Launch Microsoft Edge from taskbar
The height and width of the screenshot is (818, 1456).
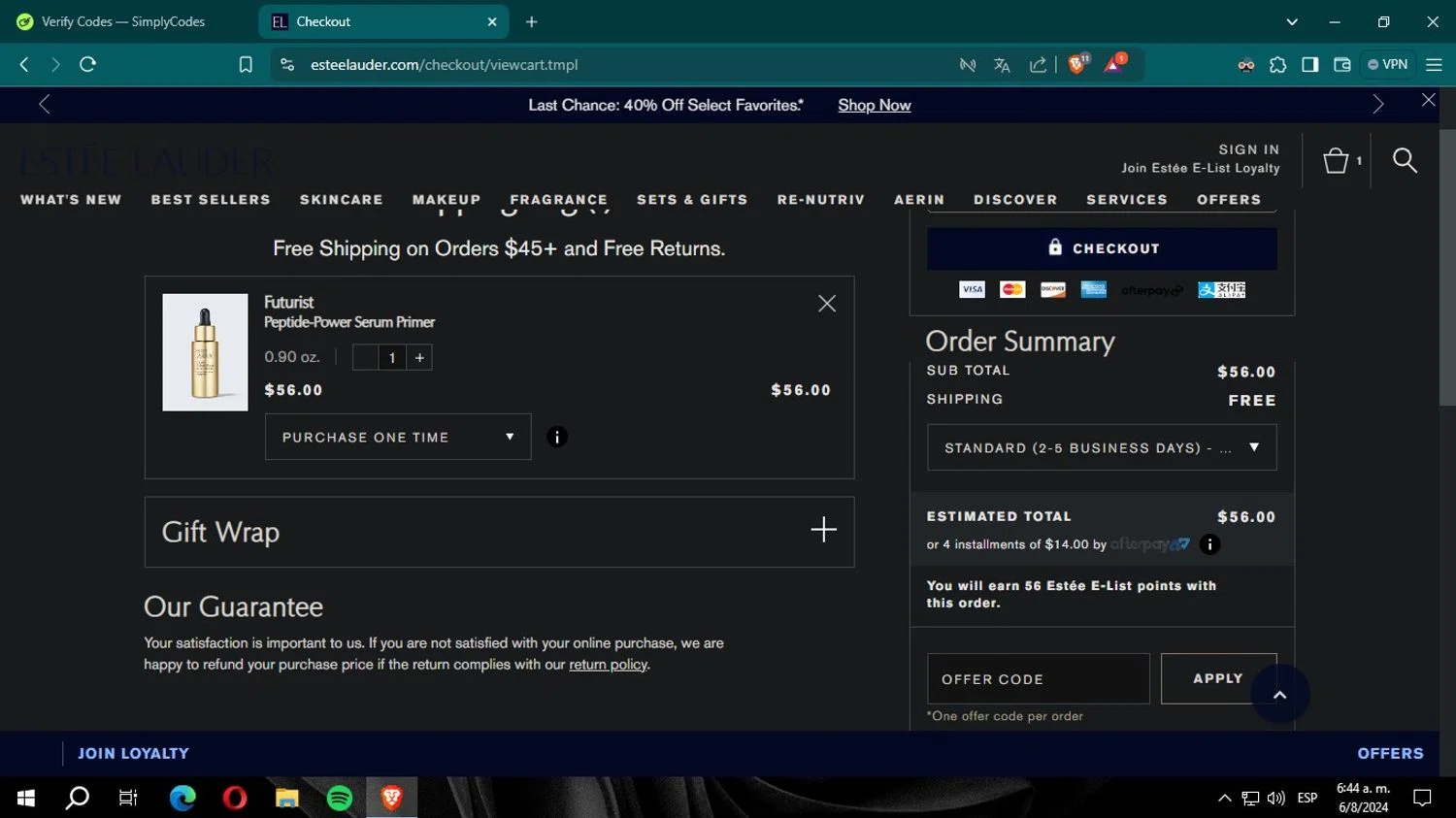tap(182, 798)
